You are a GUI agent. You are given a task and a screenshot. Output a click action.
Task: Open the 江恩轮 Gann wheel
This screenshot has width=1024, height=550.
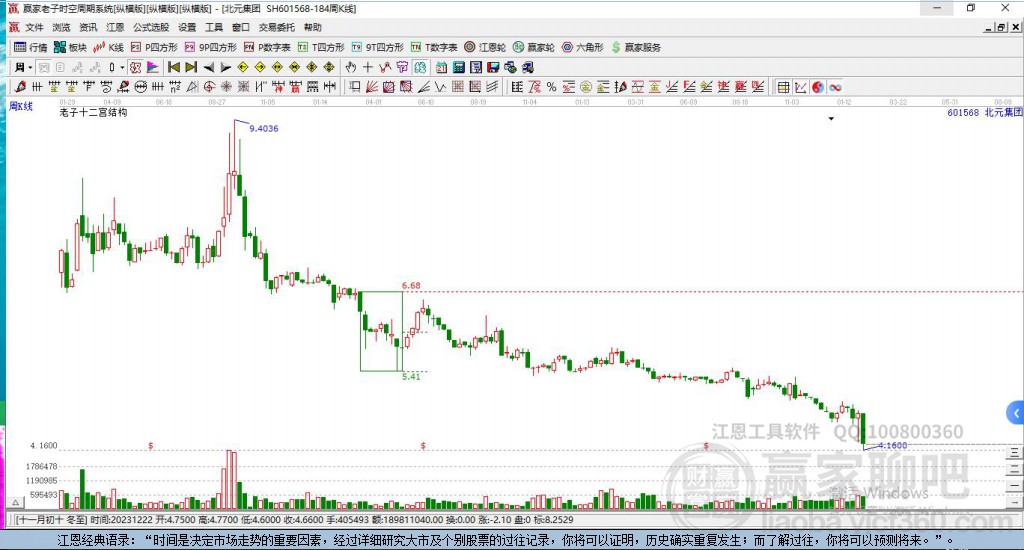click(x=485, y=47)
